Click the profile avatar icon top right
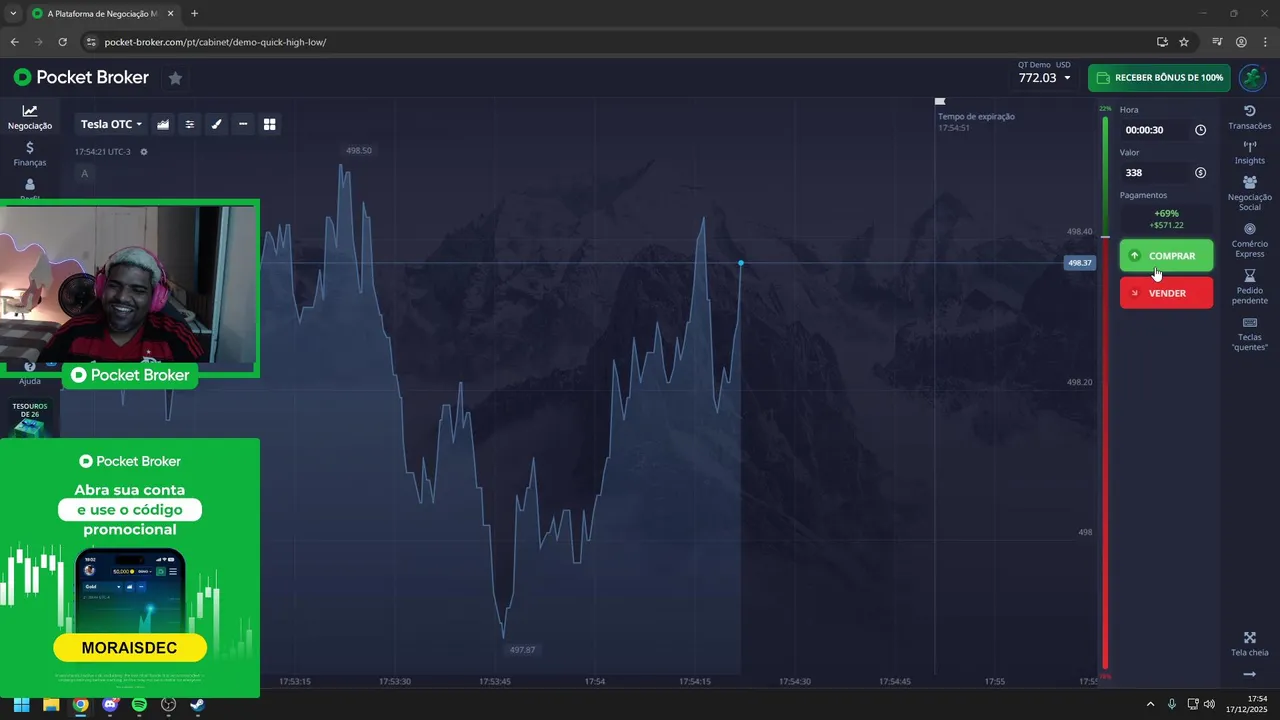The image size is (1280, 720). [1252, 78]
